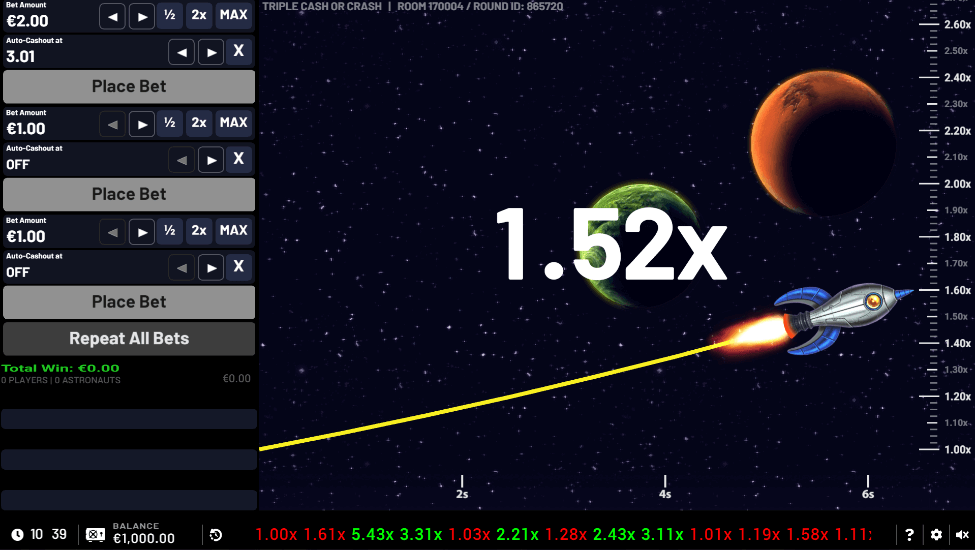975x550 pixels.
Task: Click the cash balance icon
Action: pos(95,534)
